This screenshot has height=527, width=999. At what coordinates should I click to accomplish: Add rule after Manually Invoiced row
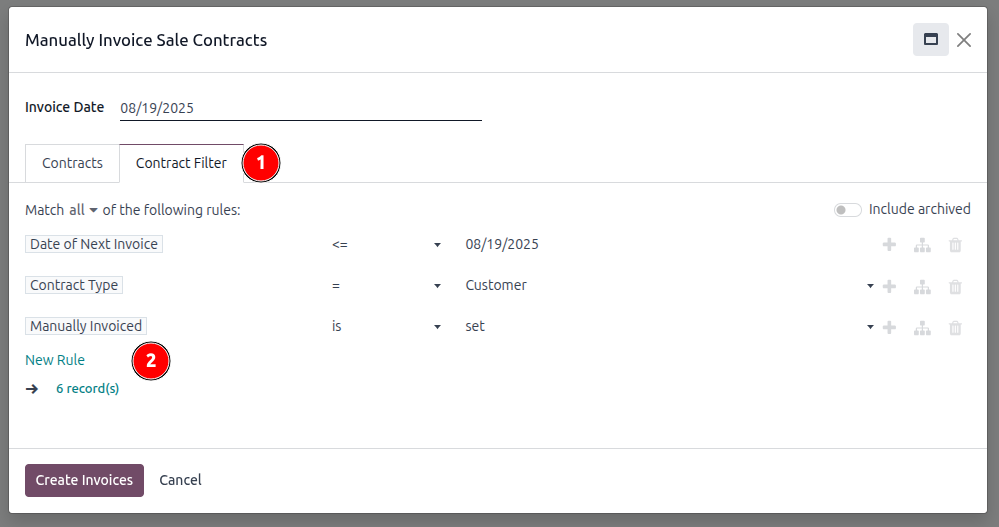click(889, 328)
